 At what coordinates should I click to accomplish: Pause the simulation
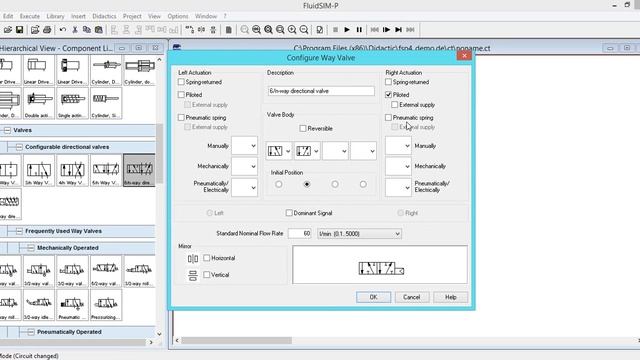[359, 30]
